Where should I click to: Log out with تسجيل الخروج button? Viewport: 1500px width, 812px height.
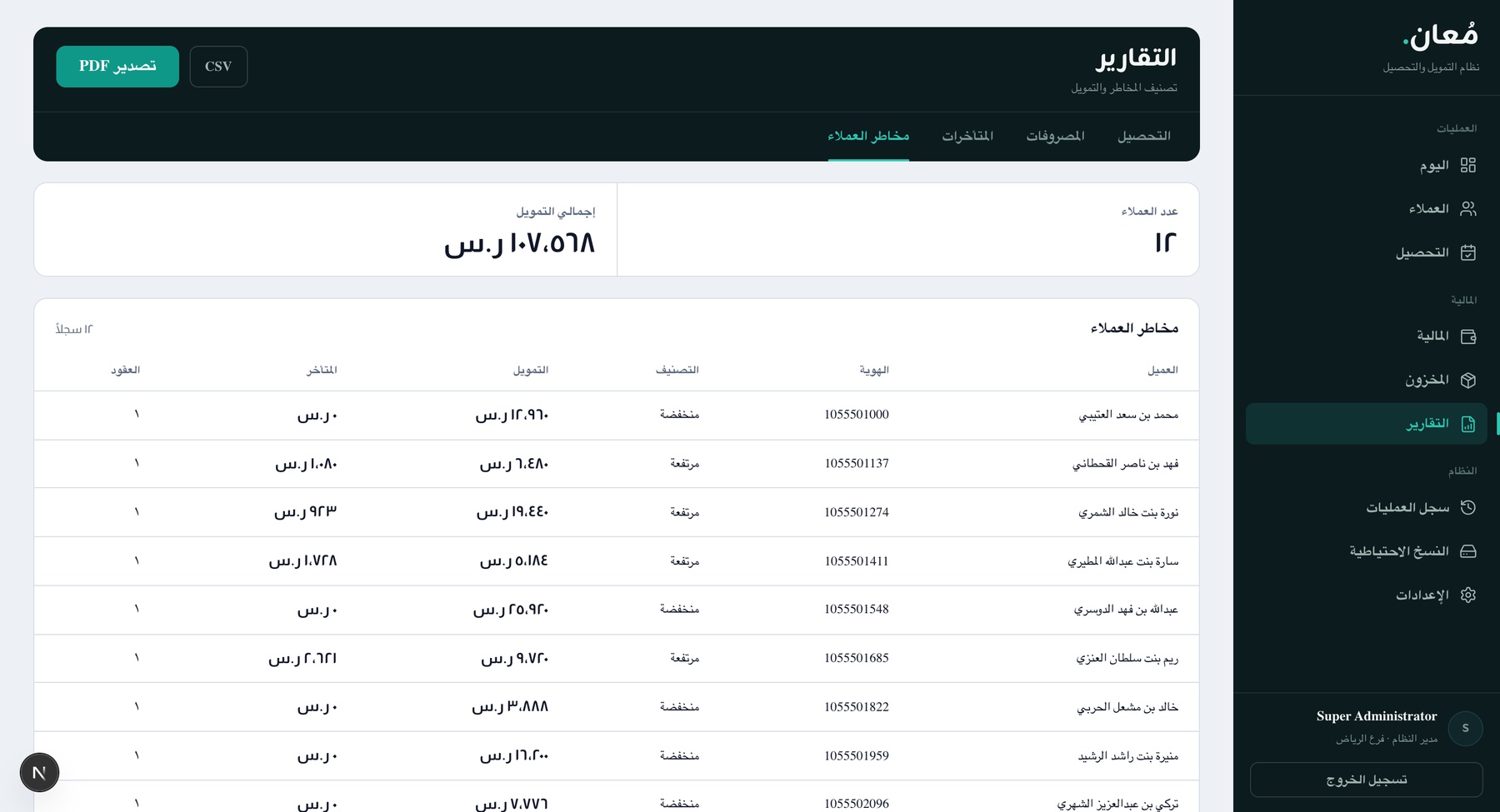[x=1367, y=780]
